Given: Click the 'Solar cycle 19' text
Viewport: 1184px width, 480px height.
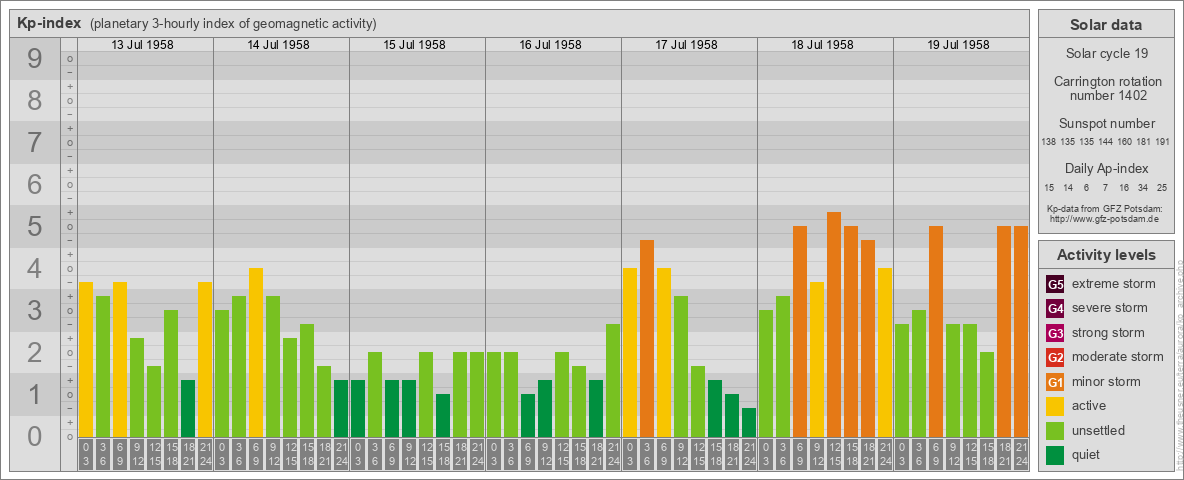Looking at the screenshot, I should point(1106,54).
